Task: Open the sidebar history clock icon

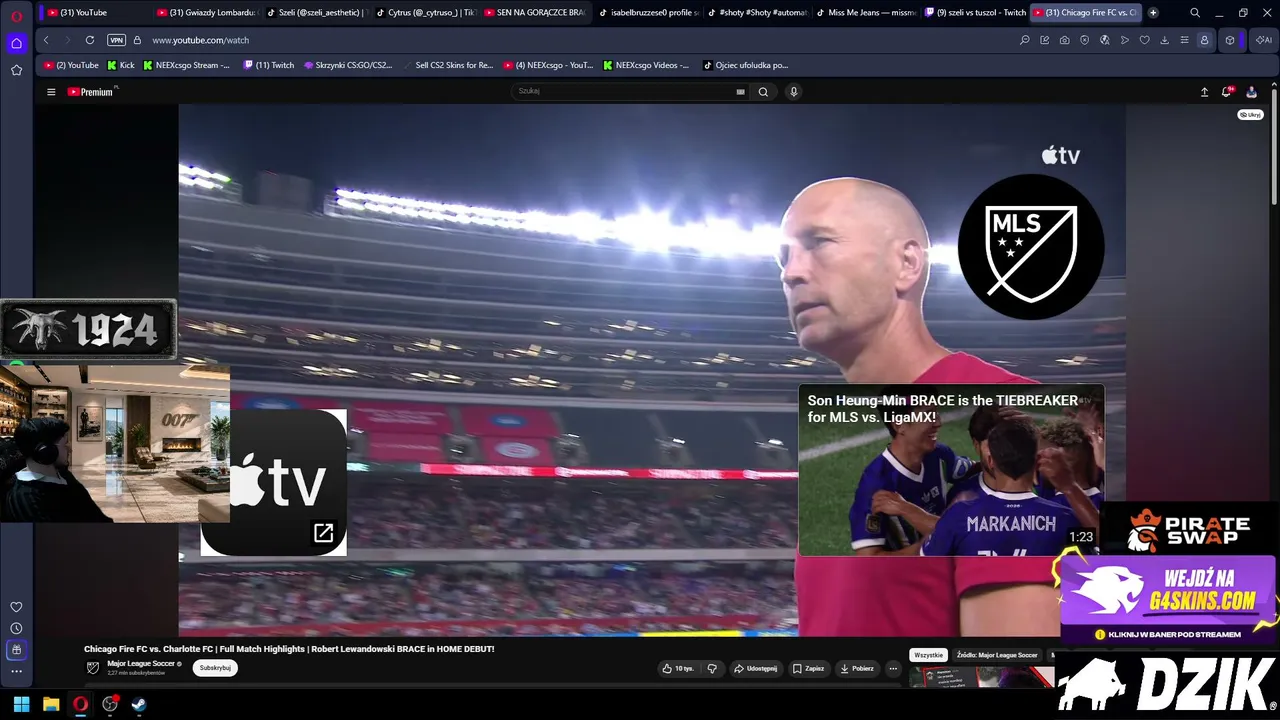Action: [x=16, y=628]
